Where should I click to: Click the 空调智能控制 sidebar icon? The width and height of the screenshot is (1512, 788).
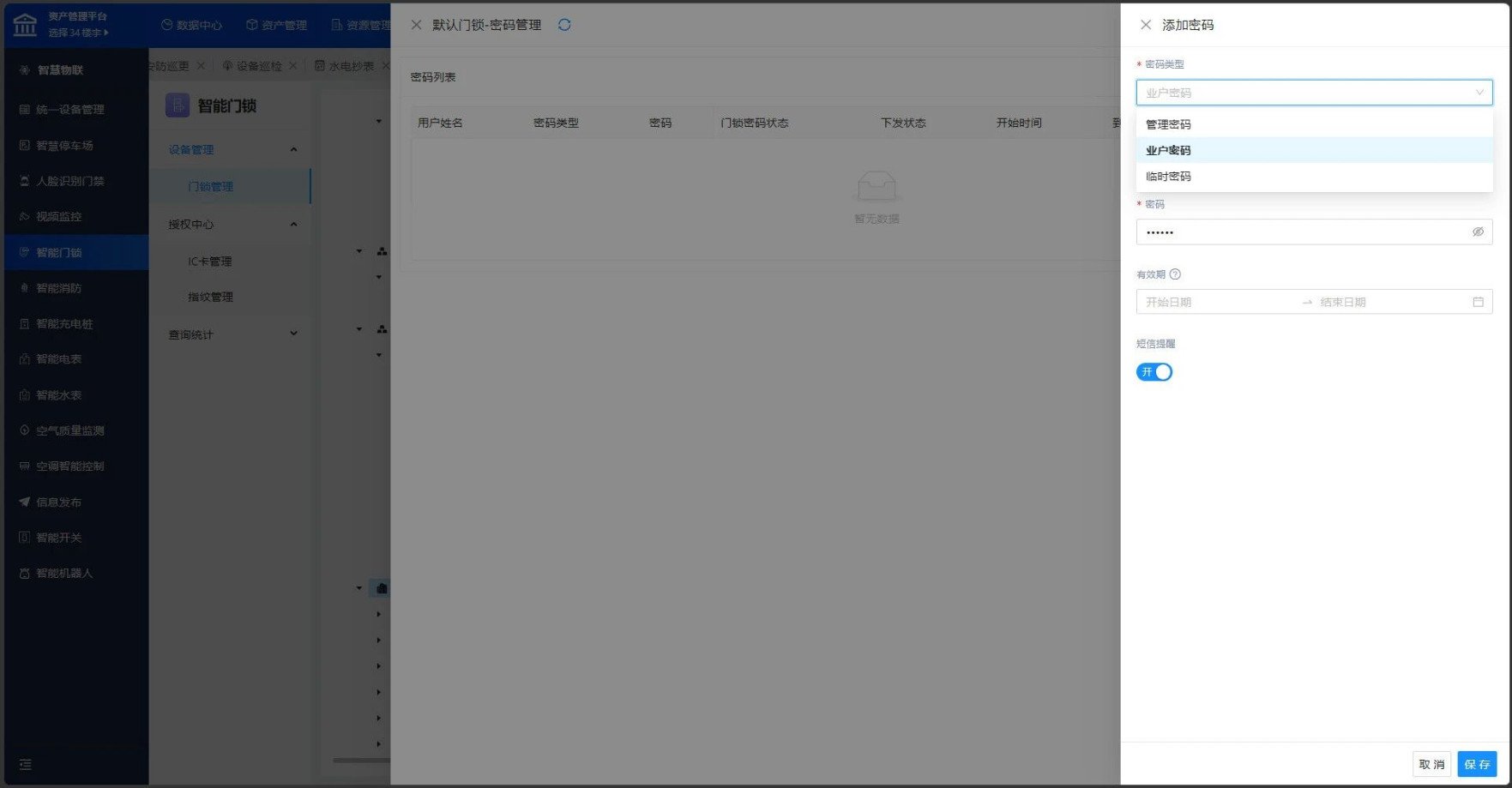tap(24, 466)
